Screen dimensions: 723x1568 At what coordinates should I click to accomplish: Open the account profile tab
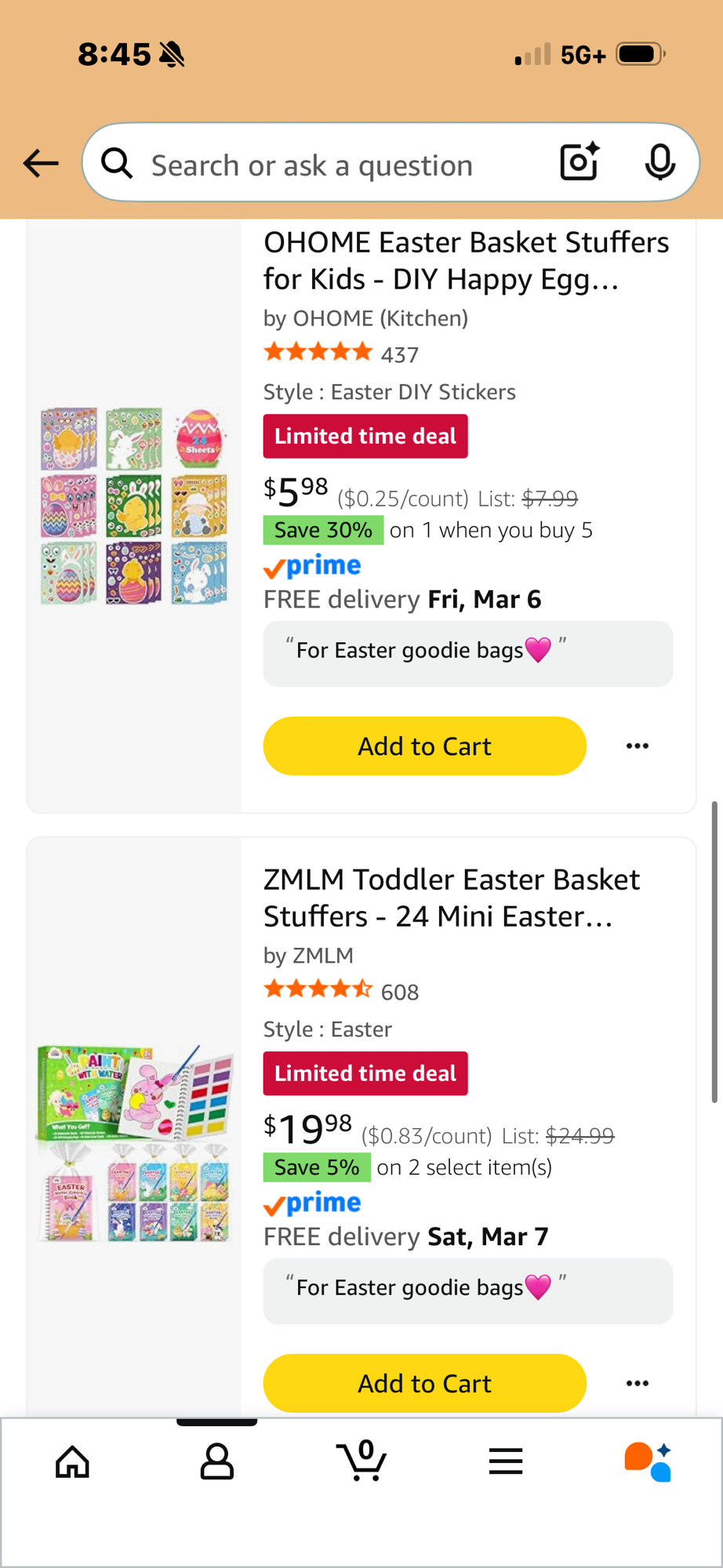(217, 1461)
